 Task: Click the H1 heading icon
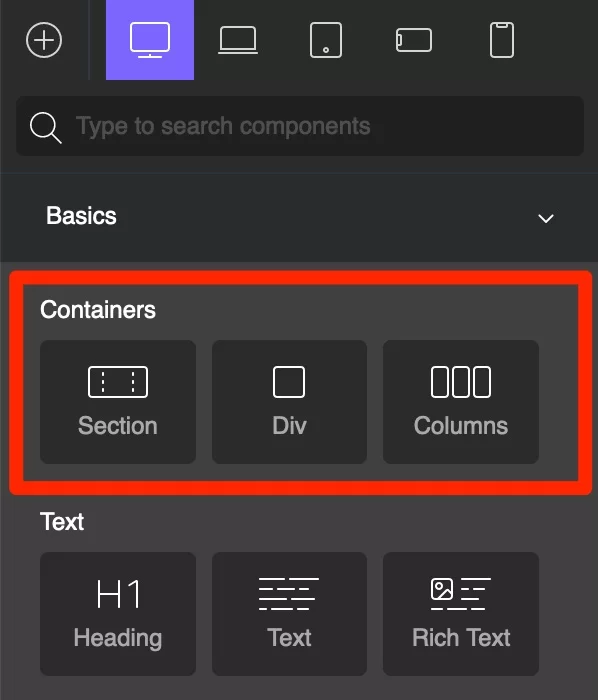tap(119, 594)
